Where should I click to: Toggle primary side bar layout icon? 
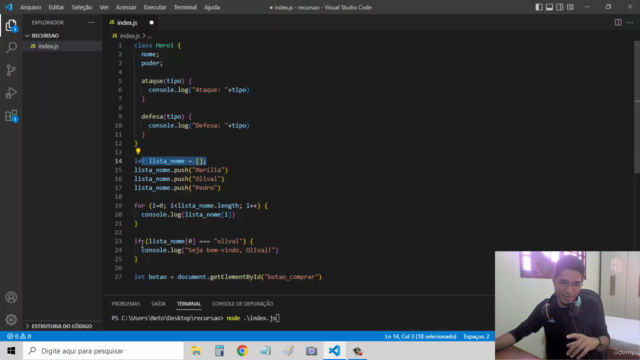[x=539, y=7]
